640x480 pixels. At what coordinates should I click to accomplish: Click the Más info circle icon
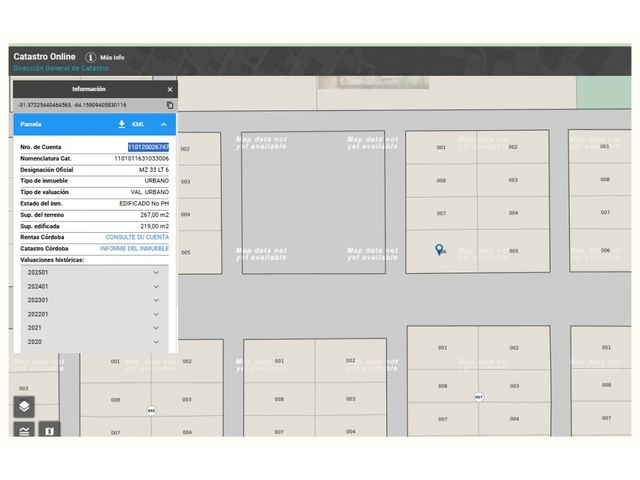tap(91, 57)
